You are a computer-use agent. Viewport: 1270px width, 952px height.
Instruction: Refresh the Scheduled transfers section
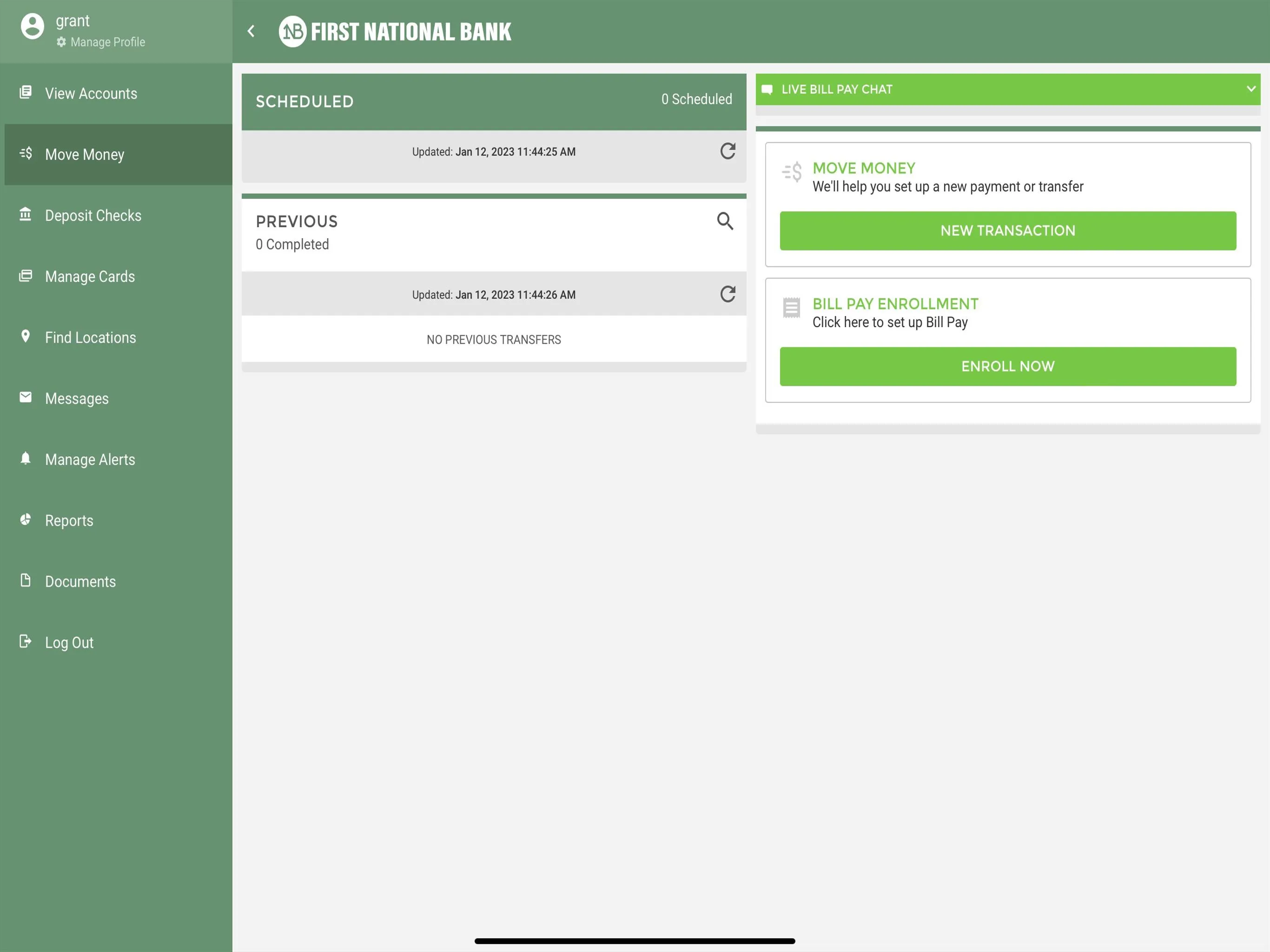[x=728, y=151]
